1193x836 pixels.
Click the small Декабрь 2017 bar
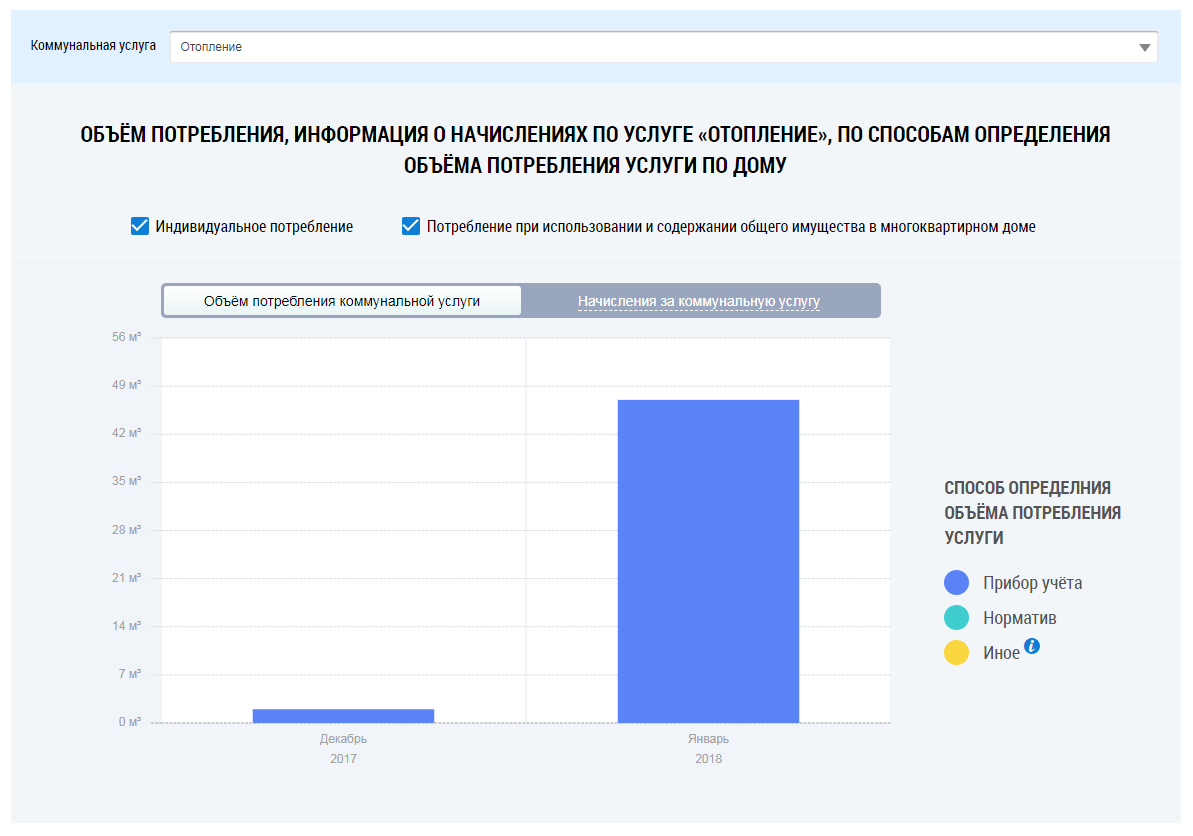343,716
